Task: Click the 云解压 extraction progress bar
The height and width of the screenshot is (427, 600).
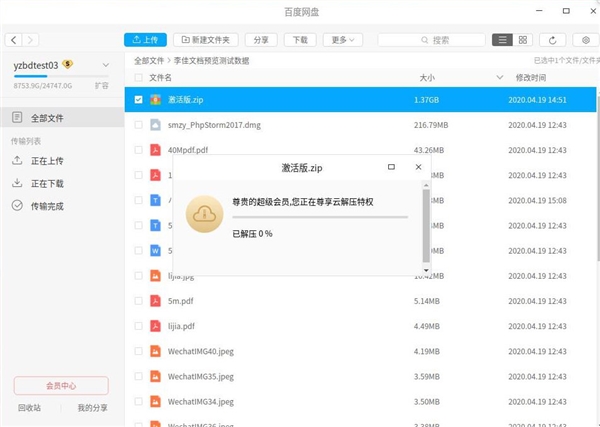Action: (320, 216)
